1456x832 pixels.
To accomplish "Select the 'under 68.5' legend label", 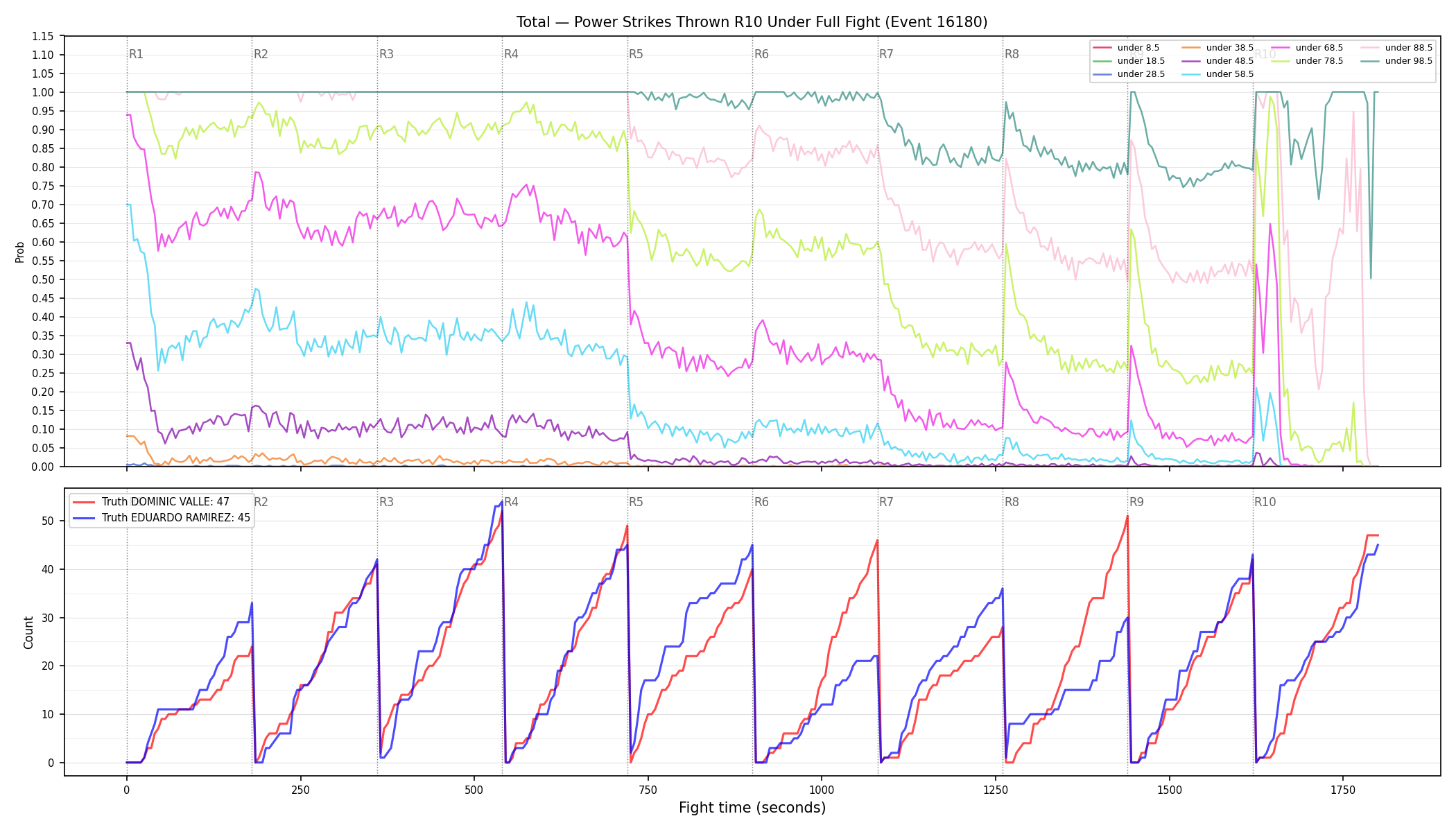I will [1319, 48].
